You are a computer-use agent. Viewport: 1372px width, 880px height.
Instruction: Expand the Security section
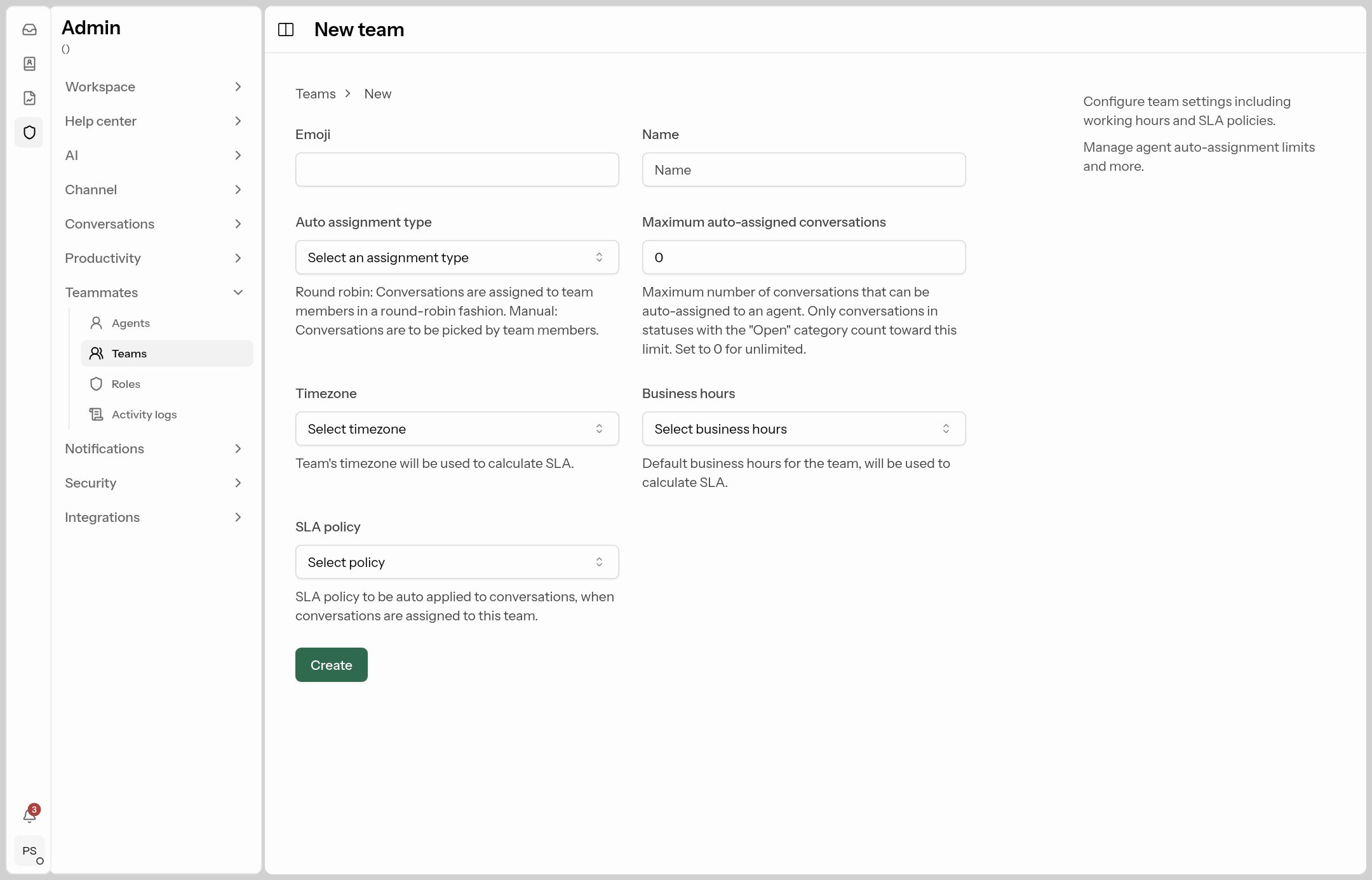154,483
